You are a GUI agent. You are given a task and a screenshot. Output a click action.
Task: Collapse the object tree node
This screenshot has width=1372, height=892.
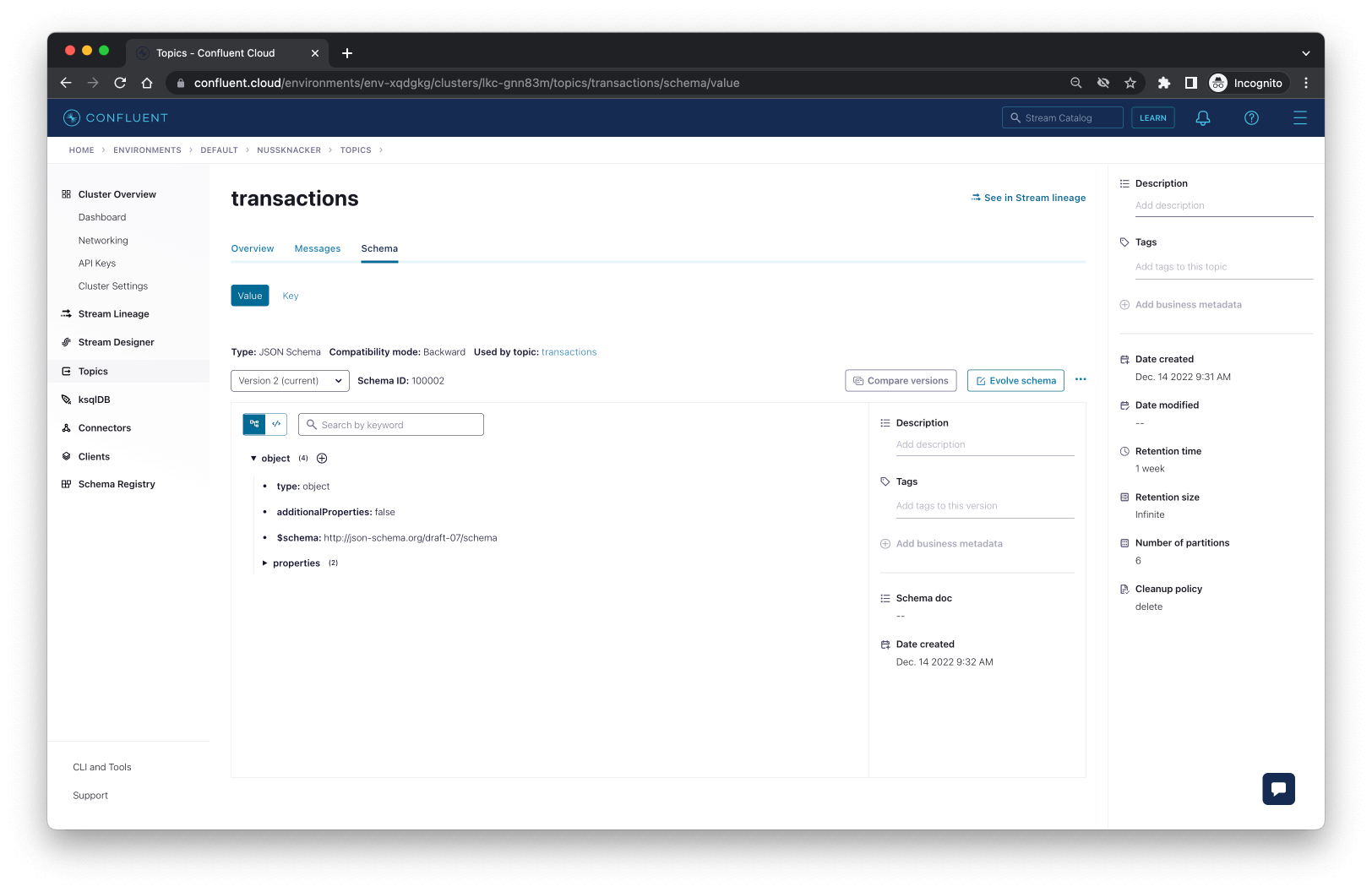click(253, 459)
